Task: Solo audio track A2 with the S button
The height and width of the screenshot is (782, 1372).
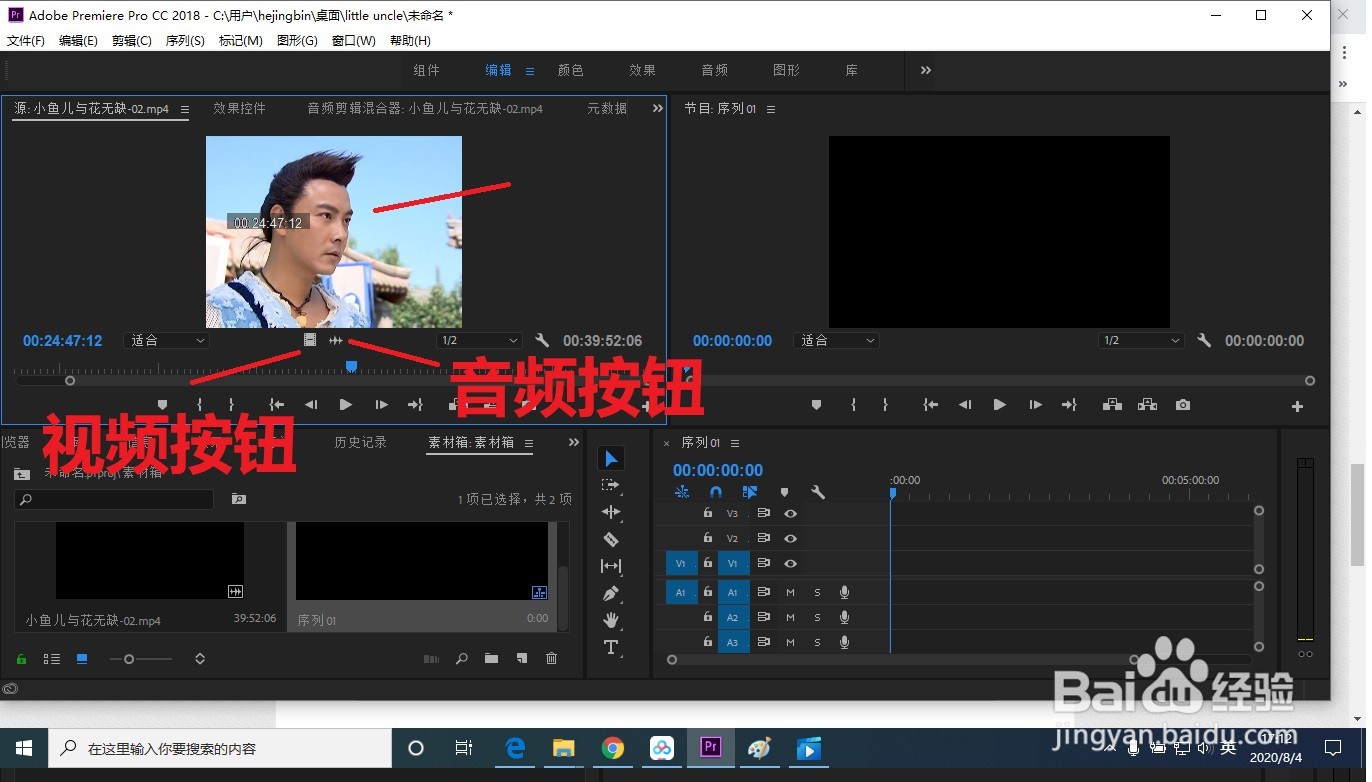Action: pos(817,617)
